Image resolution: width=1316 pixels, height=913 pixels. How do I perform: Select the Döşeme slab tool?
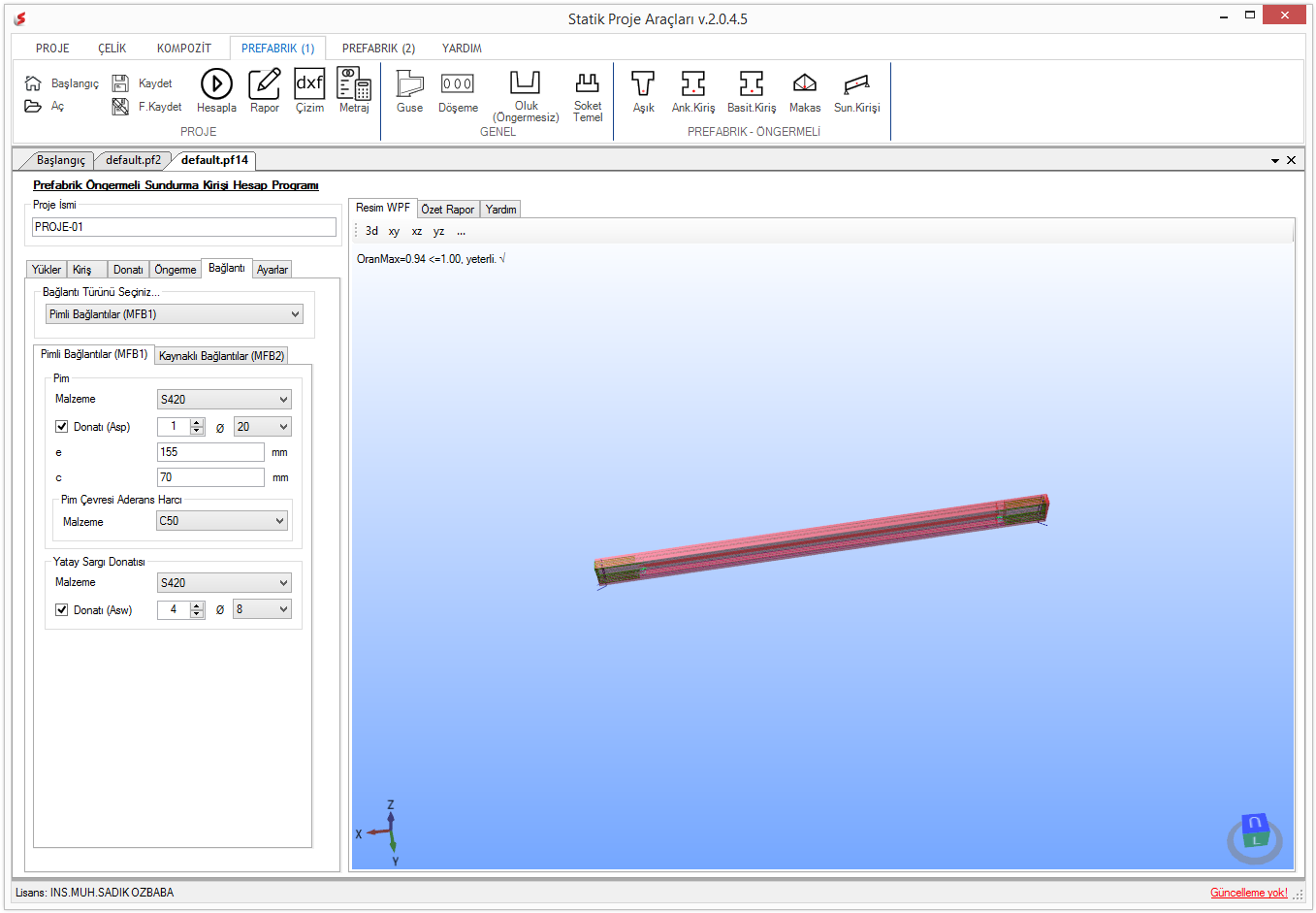tap(458, 83)
